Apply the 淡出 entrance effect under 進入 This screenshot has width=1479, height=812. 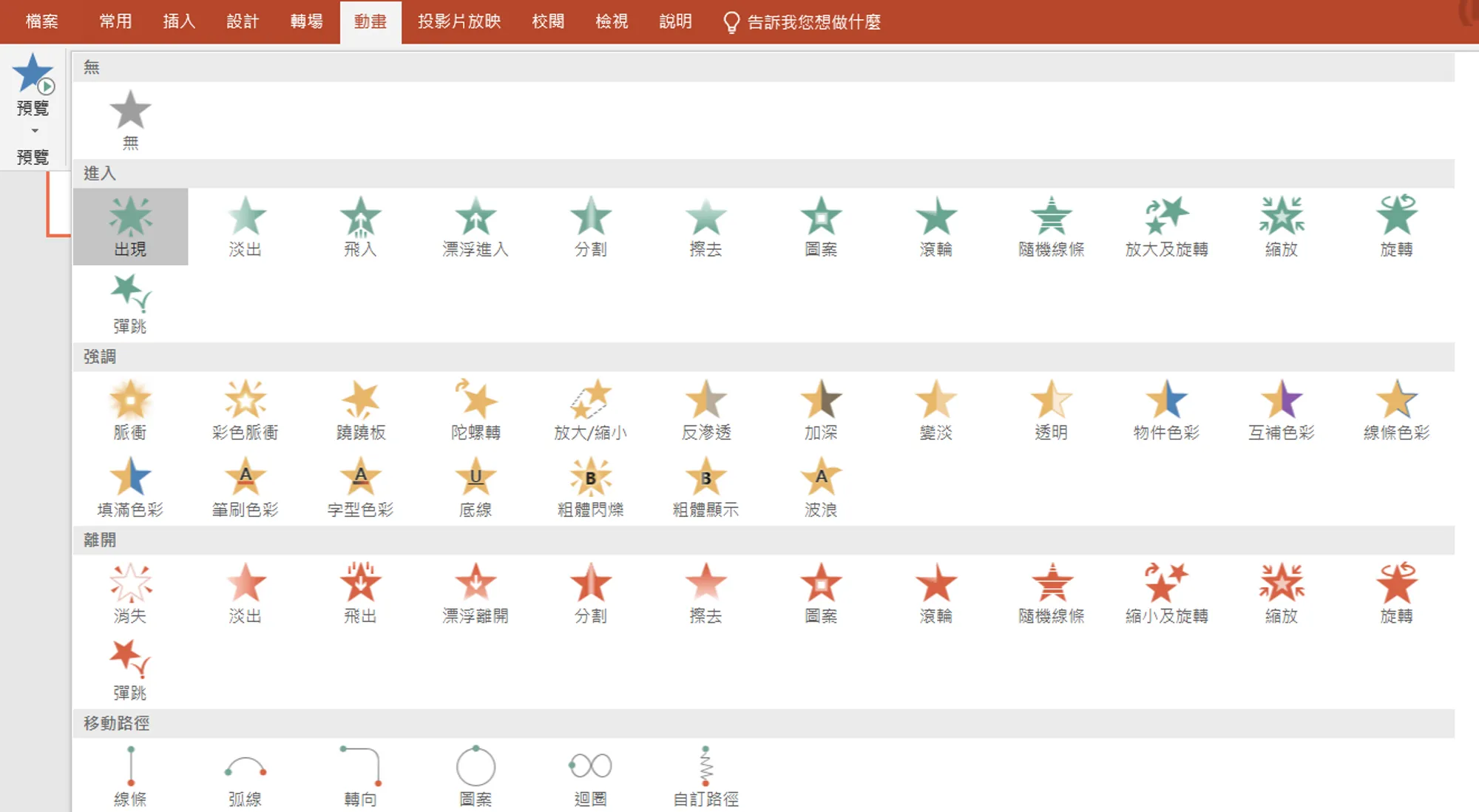coord(246,226)
